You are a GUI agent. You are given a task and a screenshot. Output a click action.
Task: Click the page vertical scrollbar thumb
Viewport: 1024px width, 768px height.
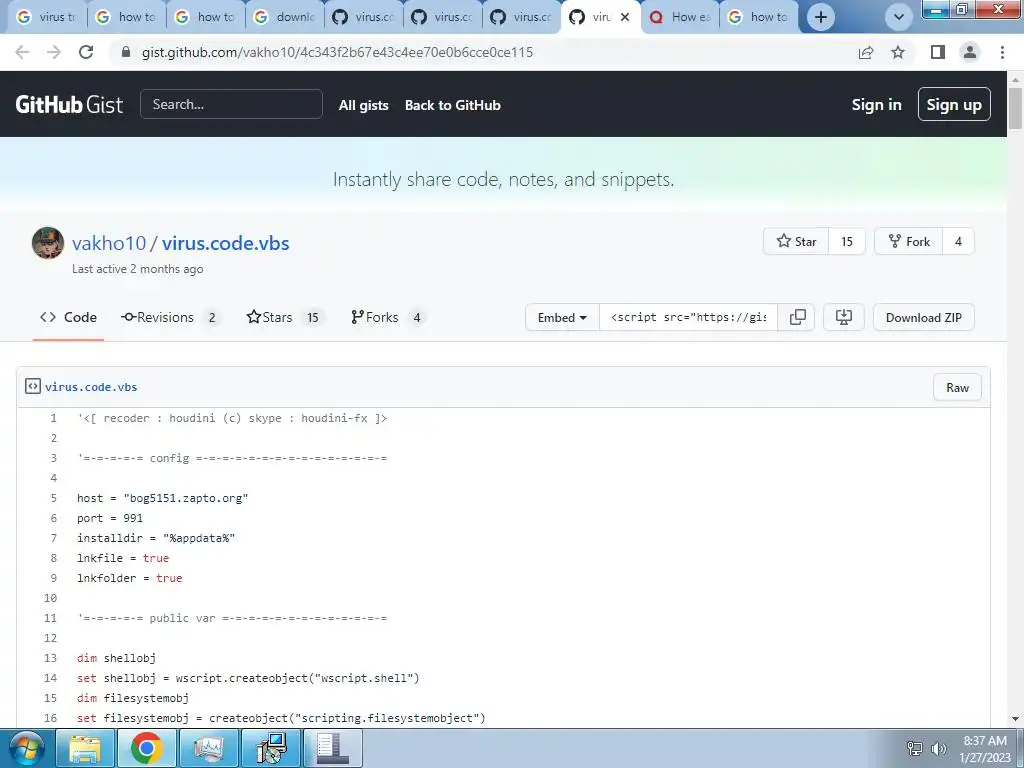[1015, 108]
